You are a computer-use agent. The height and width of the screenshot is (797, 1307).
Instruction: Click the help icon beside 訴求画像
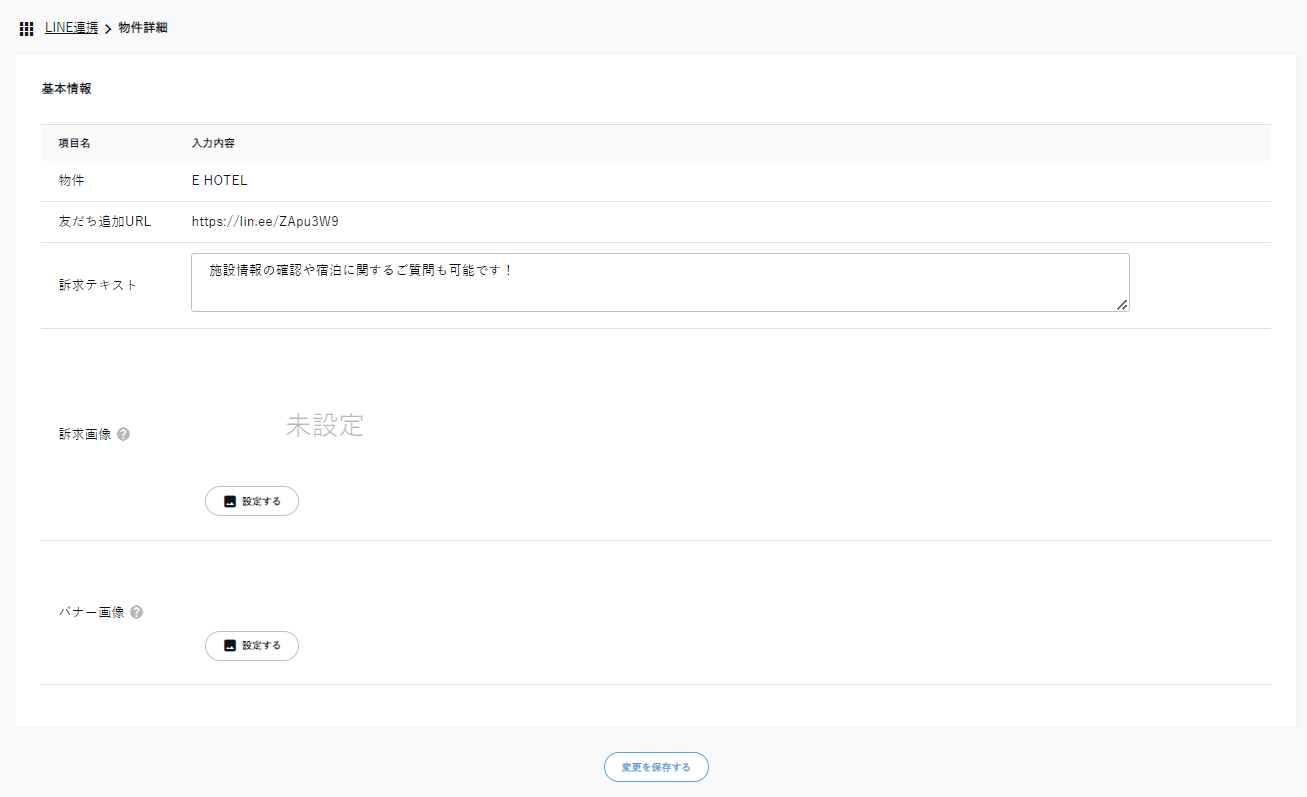[123, 435]
